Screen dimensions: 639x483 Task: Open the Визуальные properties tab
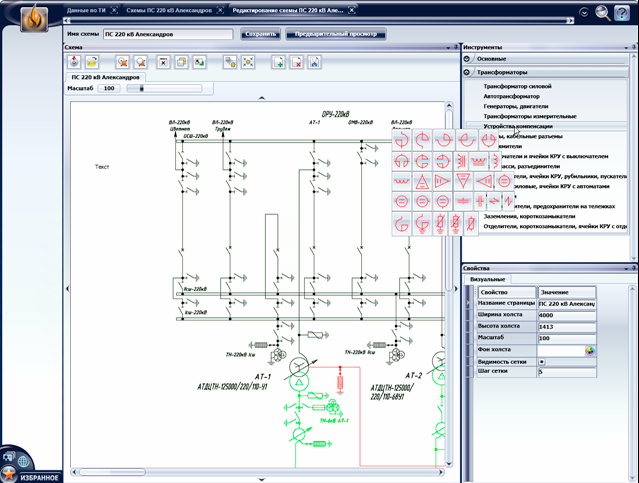click(487, 278)
